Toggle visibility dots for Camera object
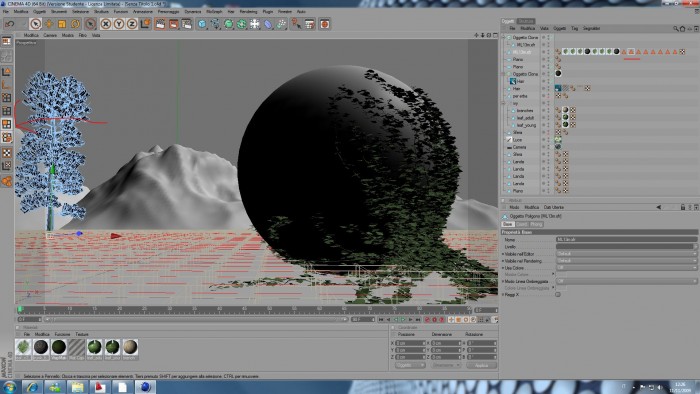The width and height of the screenshot is (700, 394). (546, 147)
